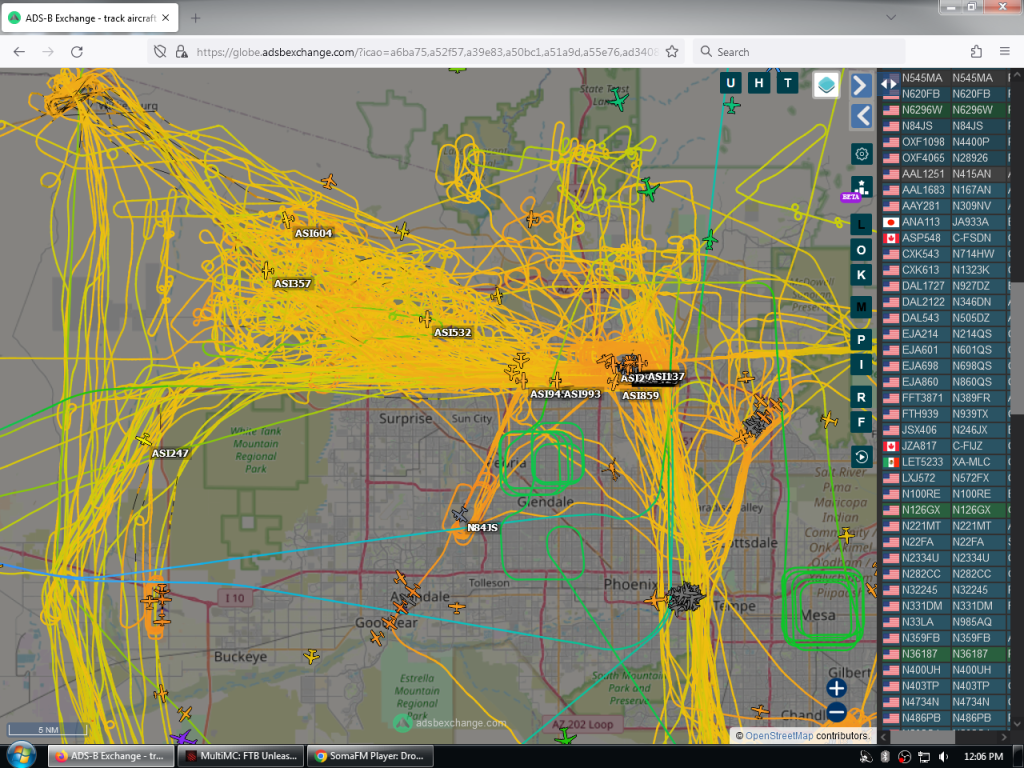Click the aircraft list scroll-up arrow
The width and height of the screenshot is (1024, 768).
pos(1017,74)
